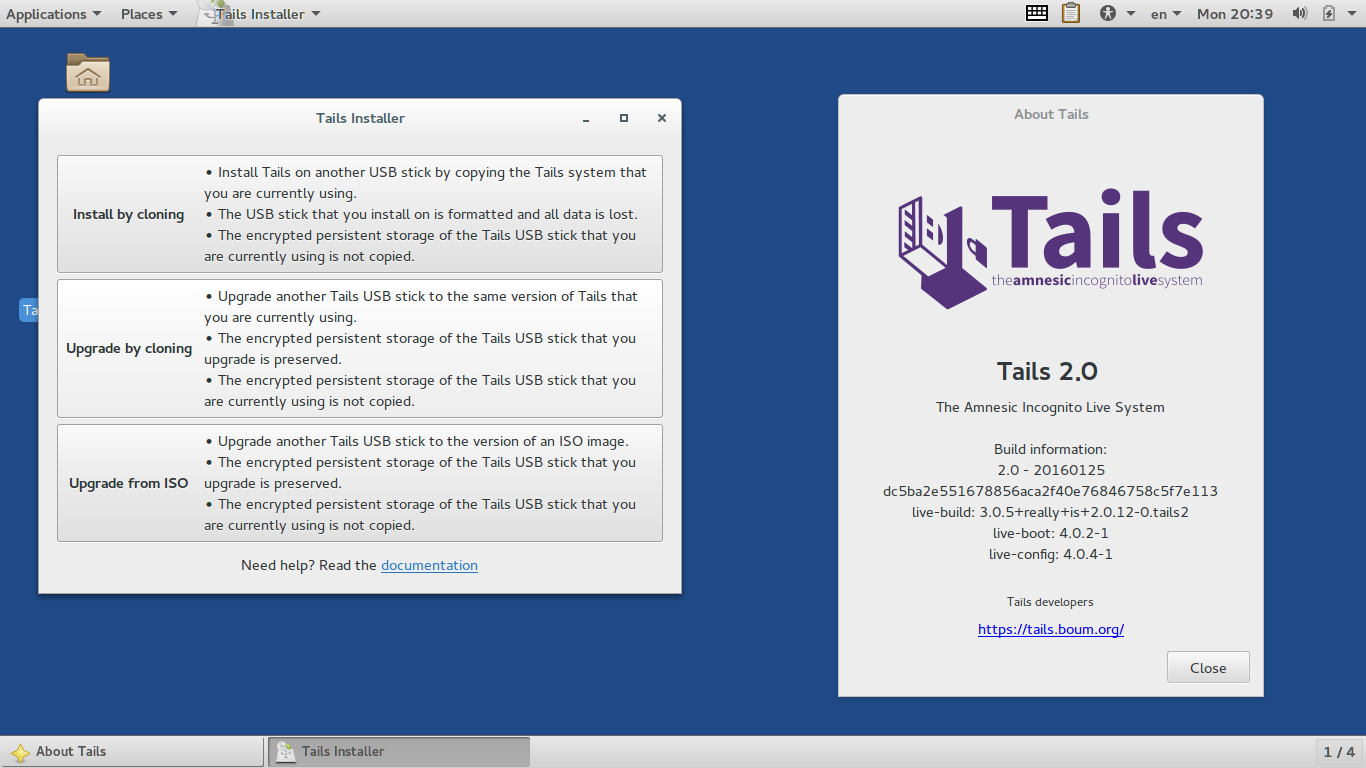Expand the Applications menu

pos(54,14)
